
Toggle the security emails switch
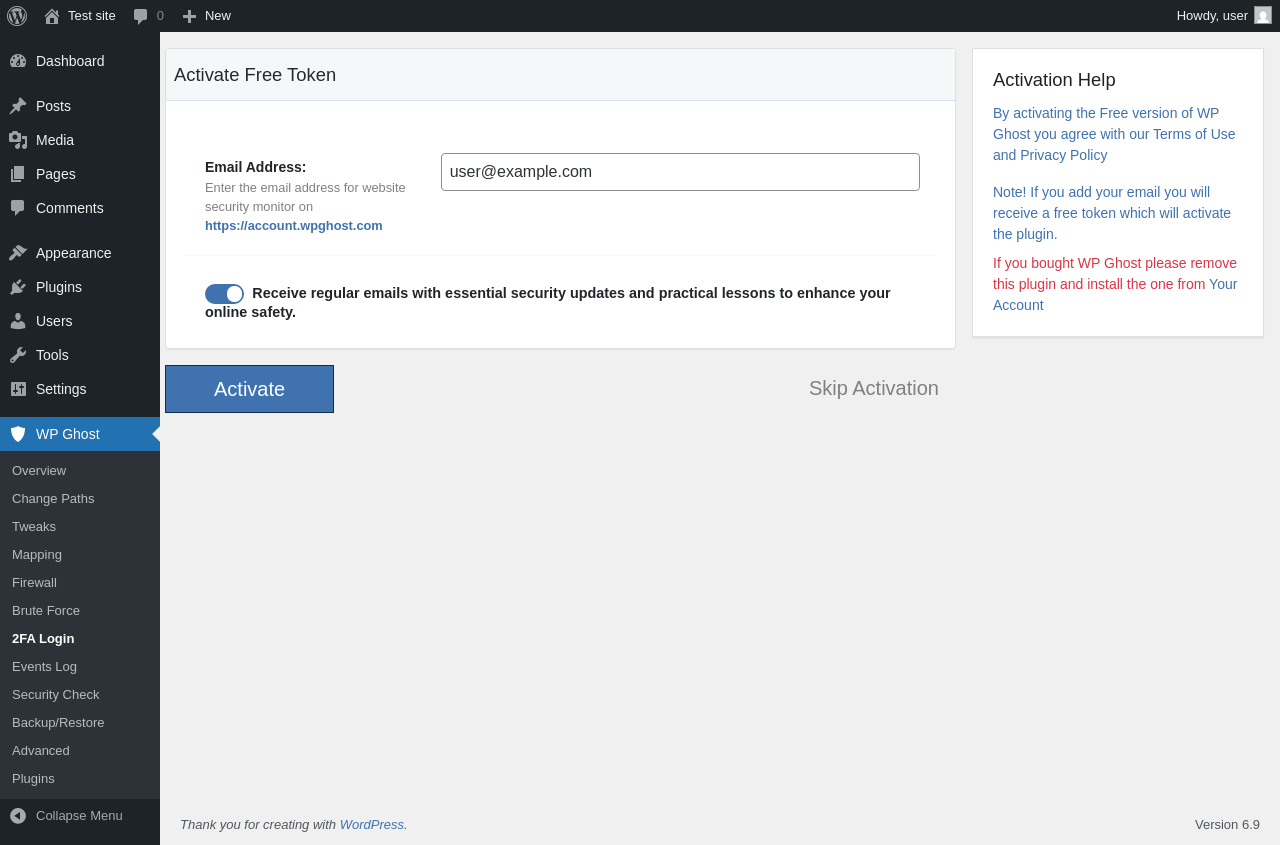point(224,294)
